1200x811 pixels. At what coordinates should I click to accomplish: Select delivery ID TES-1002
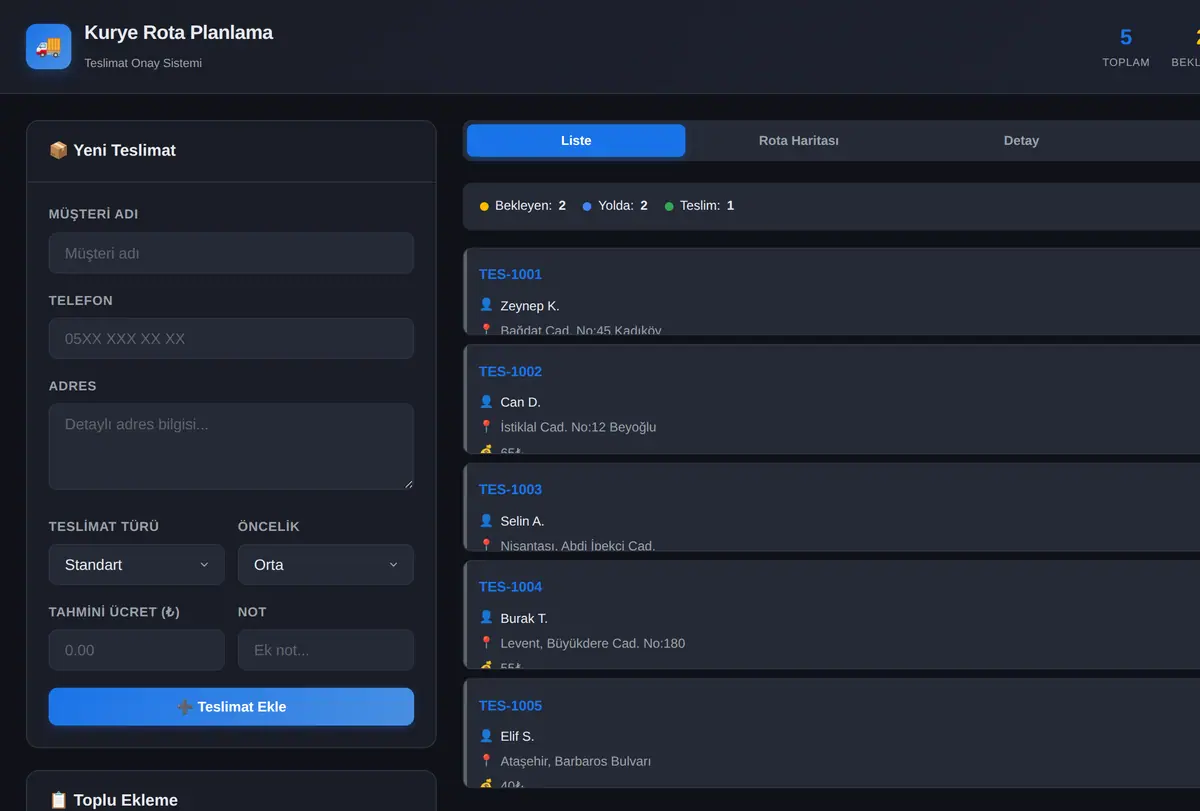point(510,372)
